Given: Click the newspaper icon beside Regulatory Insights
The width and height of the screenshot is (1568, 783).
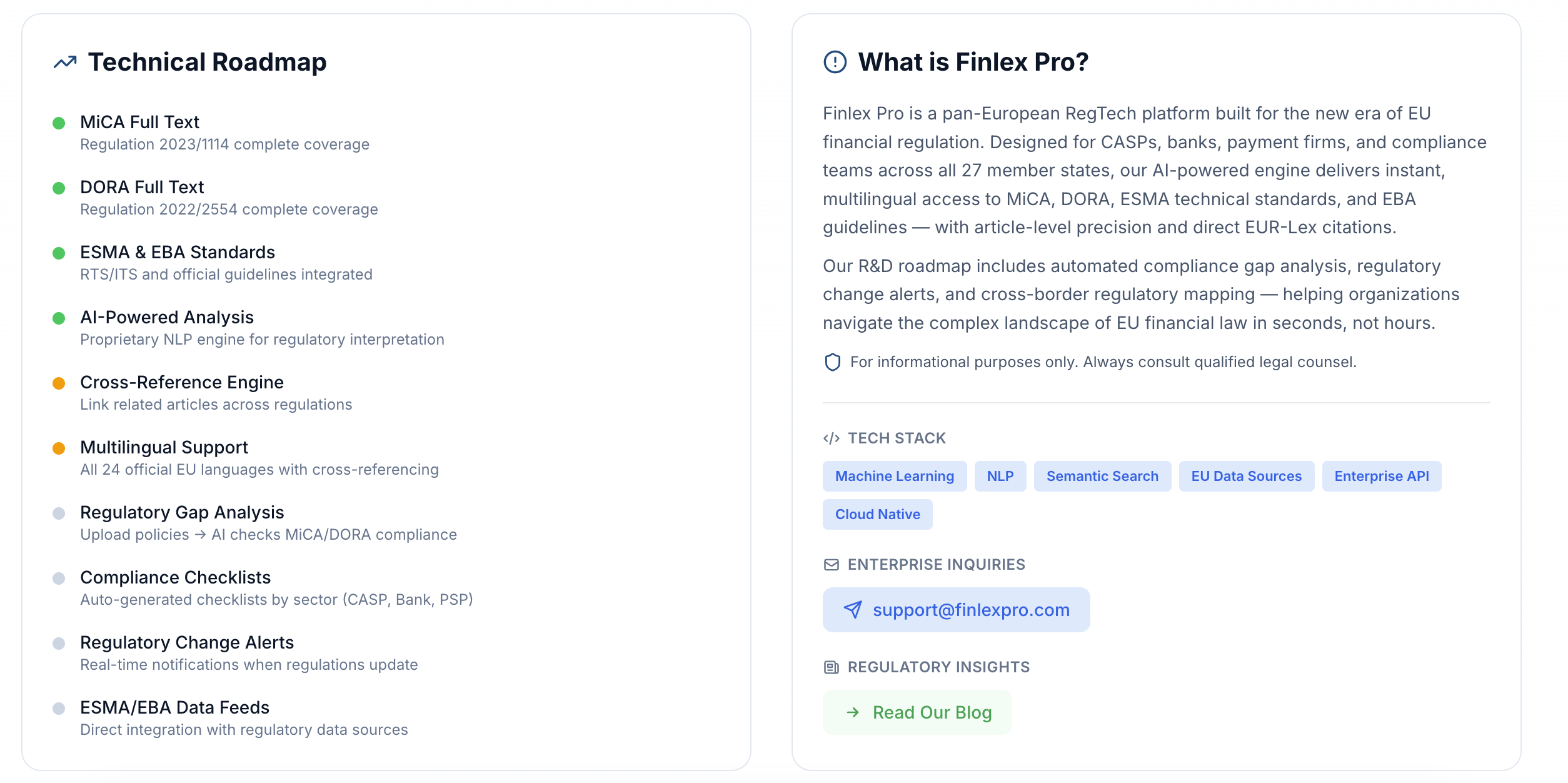Looking at the screenshot, I should pos(831,667).
